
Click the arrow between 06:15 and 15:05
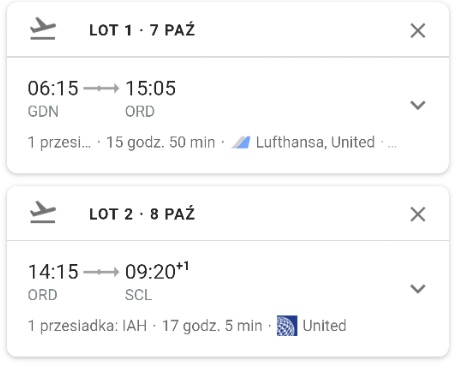101,88
